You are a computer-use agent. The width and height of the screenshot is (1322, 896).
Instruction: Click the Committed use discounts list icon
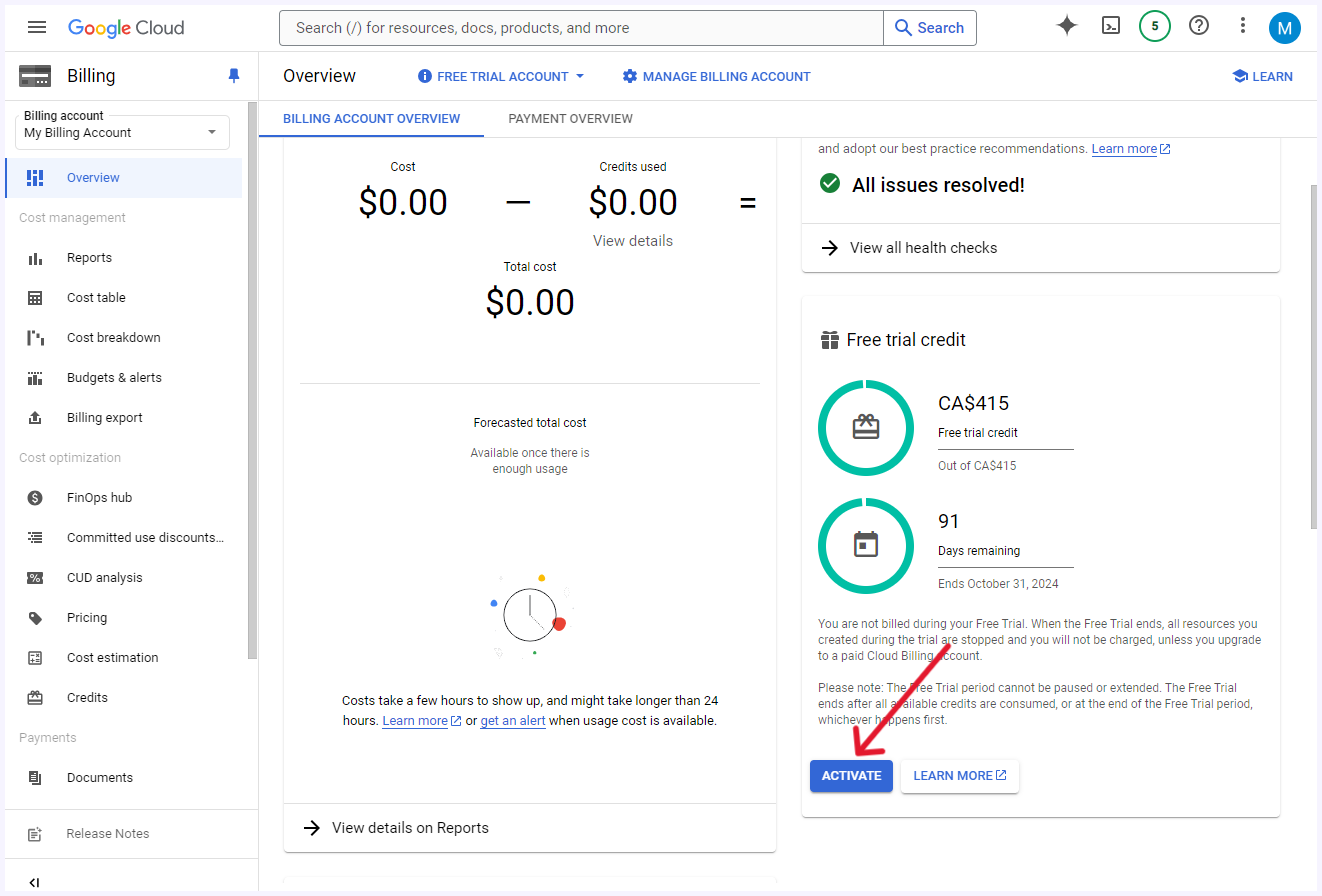point(35,538)
